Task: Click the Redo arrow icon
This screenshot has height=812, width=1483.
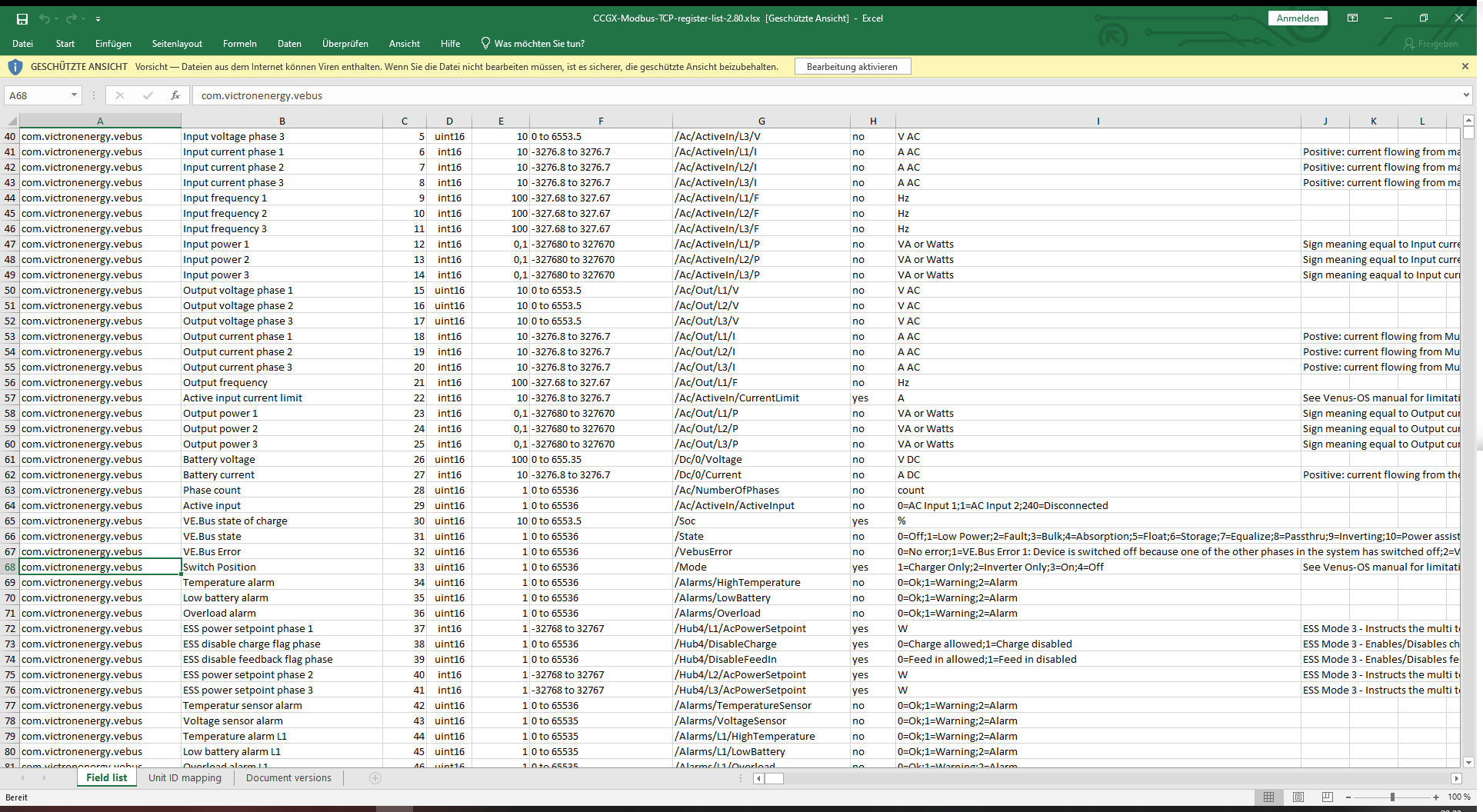Action: coord(72,18)
